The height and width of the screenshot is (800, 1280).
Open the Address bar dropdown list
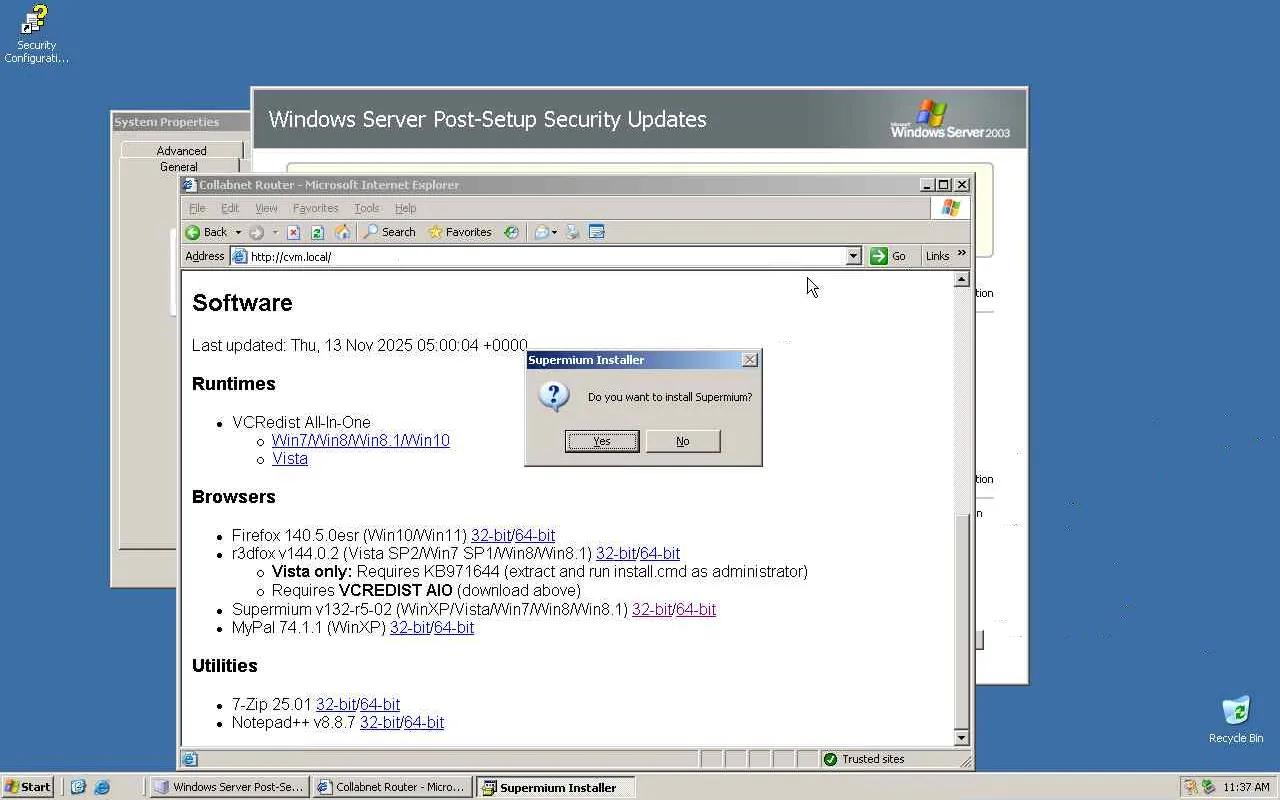point(853,256)
